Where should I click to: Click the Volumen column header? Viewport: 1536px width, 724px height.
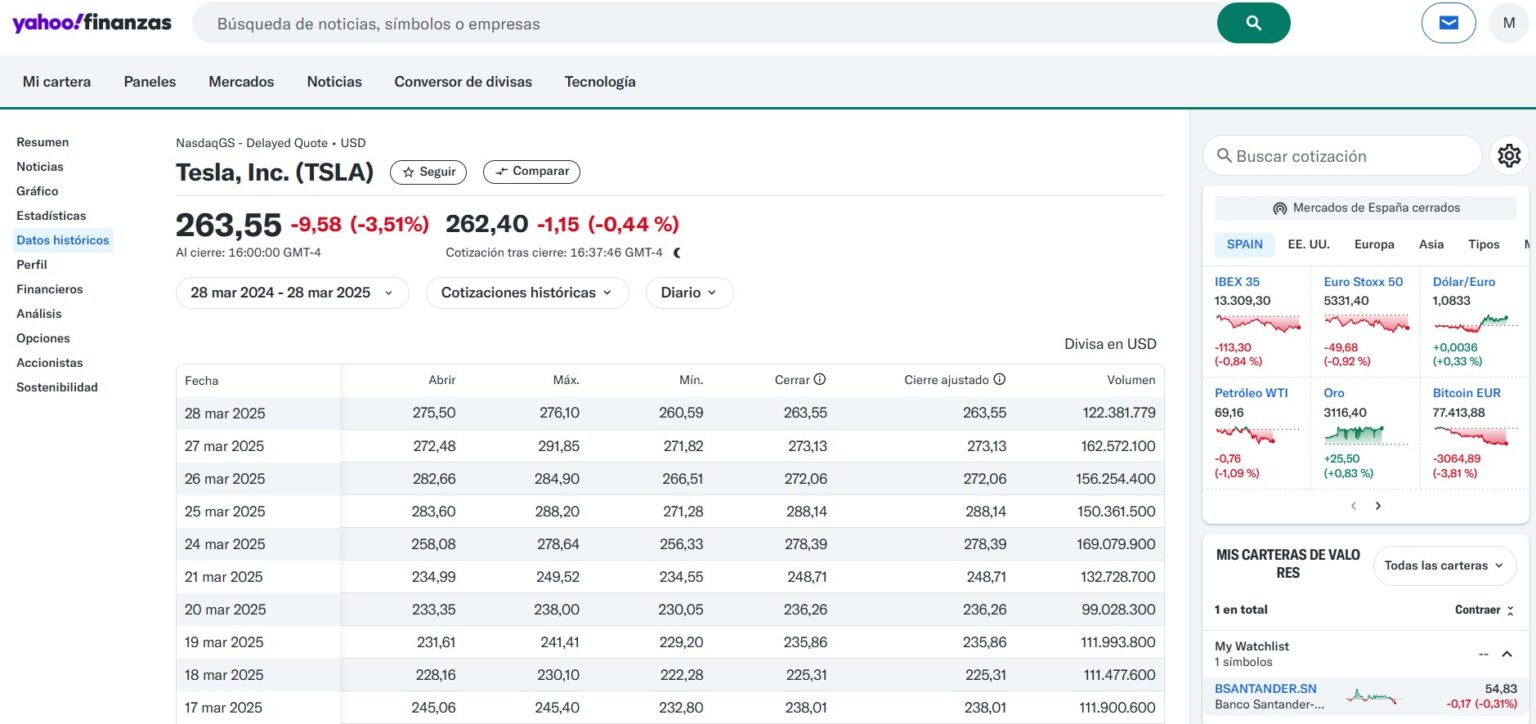point(1131,380)
